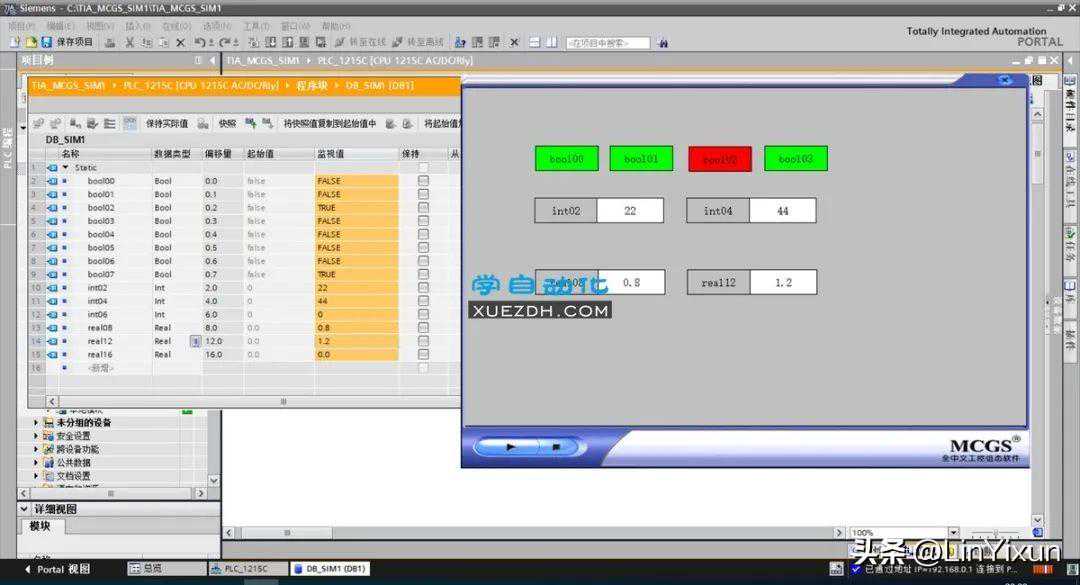Image resolution: width=1080 pixels, height=585 pixels.
Task: Expand the 安全设置 tree node
Action: 37,436
